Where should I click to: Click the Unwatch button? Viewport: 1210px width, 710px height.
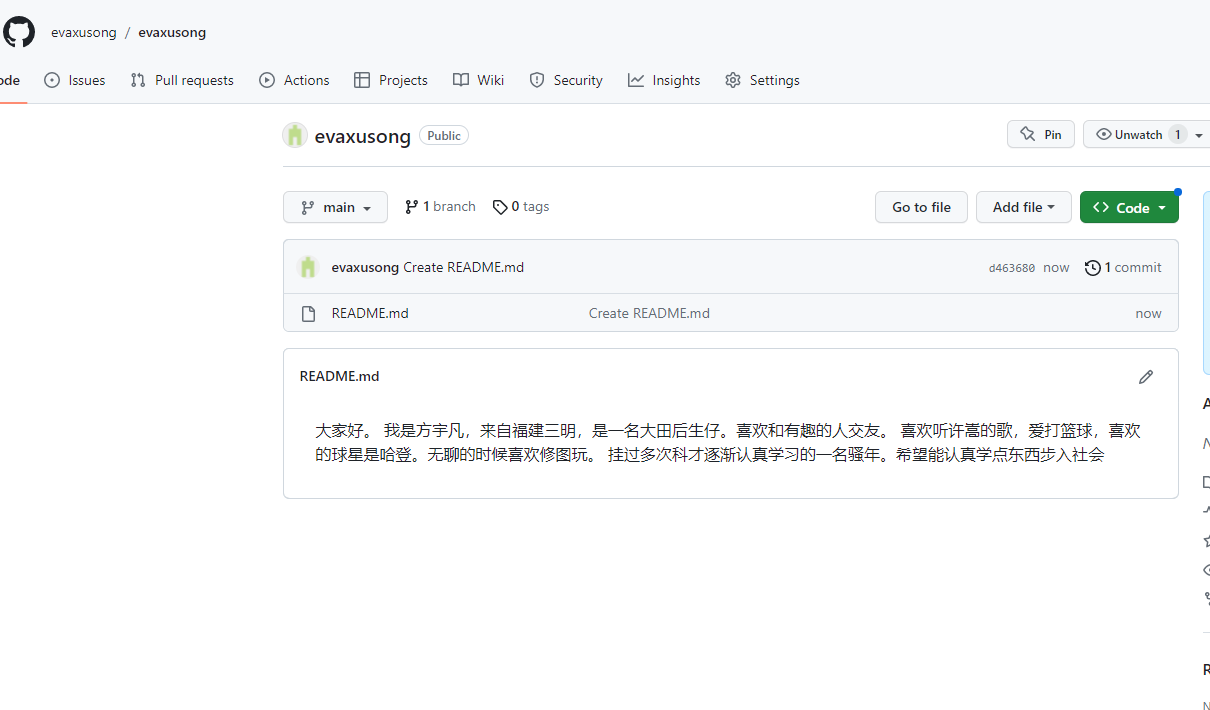1137,134
